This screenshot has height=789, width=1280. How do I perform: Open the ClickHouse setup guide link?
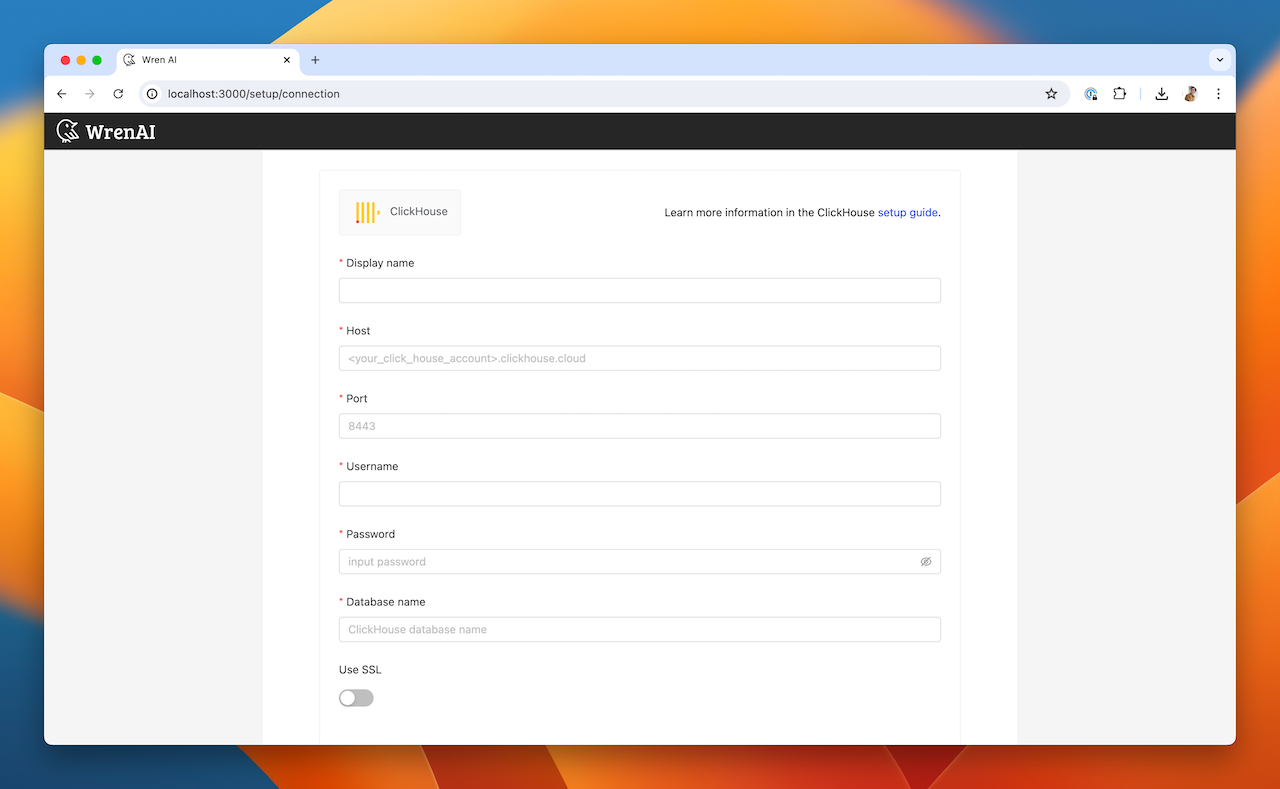coord(908,213)
